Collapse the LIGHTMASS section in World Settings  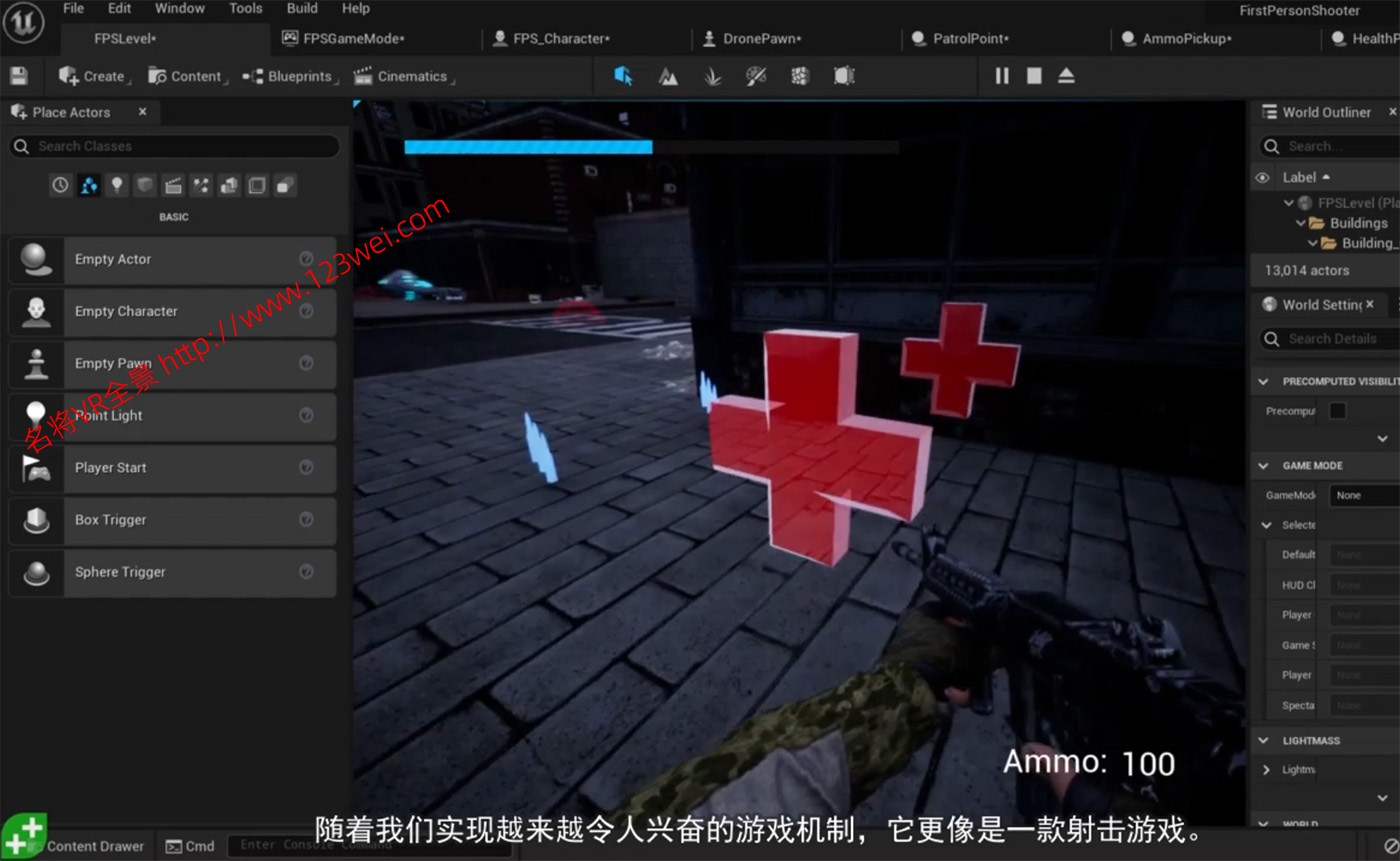pos(1265,740)
